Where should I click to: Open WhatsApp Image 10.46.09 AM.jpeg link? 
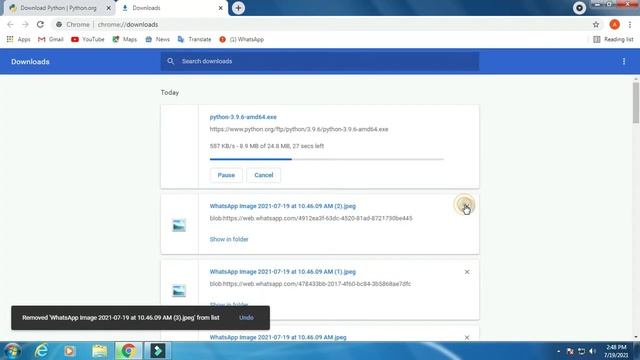[278, 337]
